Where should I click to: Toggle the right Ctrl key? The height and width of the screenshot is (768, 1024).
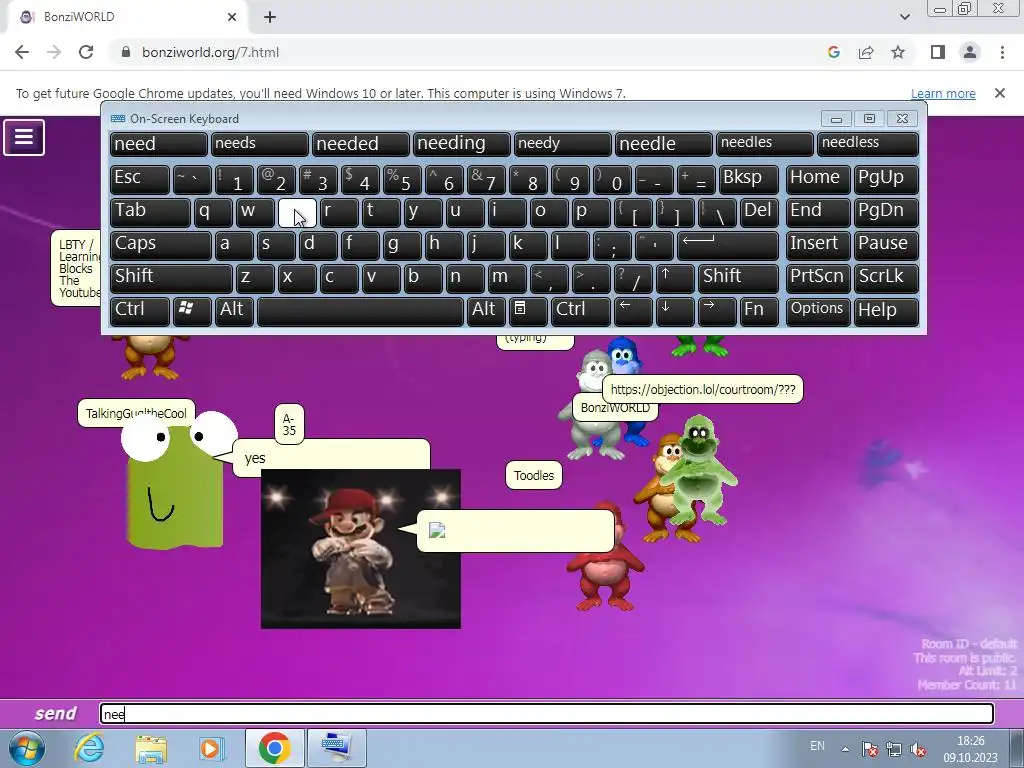click(581, 311)
